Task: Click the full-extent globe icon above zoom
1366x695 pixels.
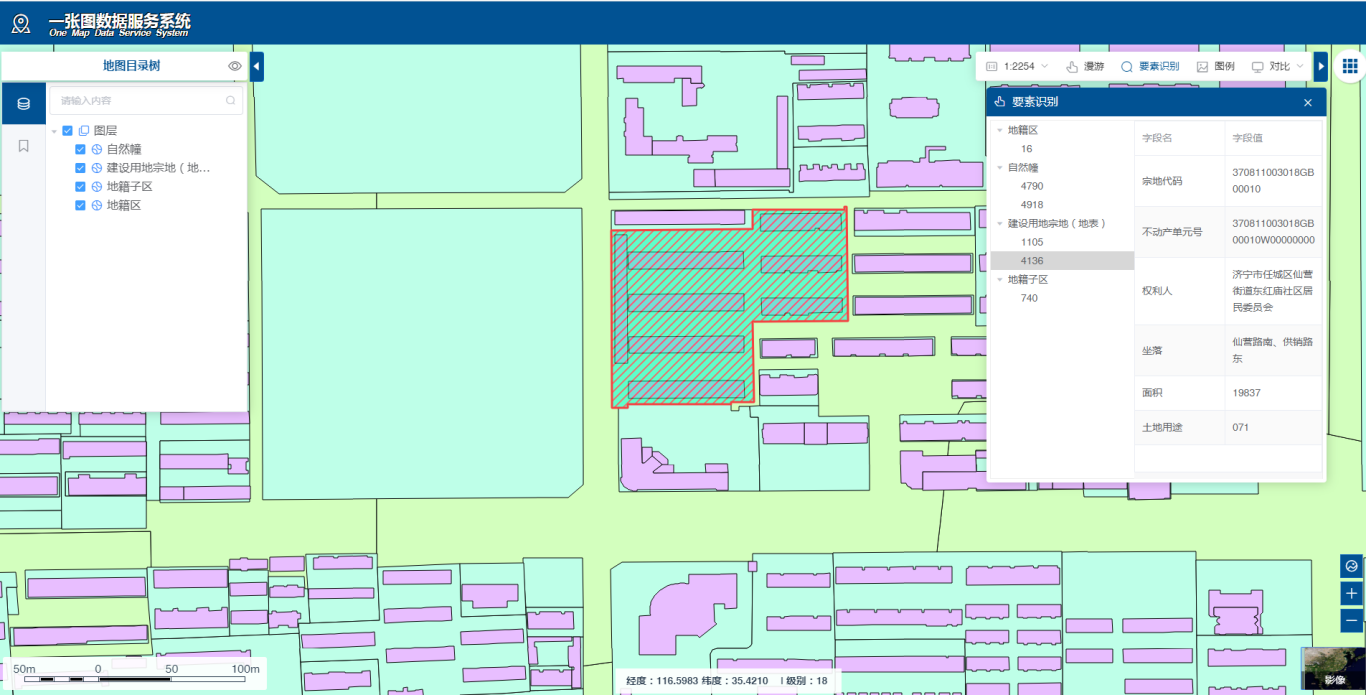Action: pyautogui.click(x=1351, y=566)
